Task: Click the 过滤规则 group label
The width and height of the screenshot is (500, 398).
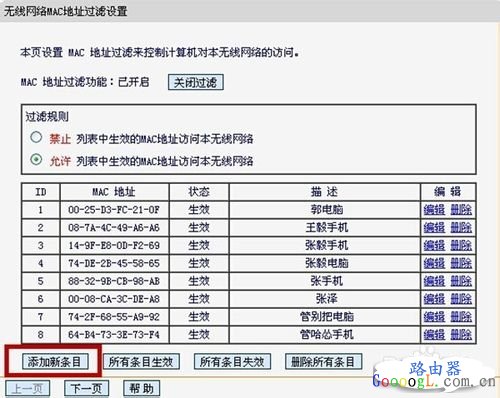Action: point(47,117)
